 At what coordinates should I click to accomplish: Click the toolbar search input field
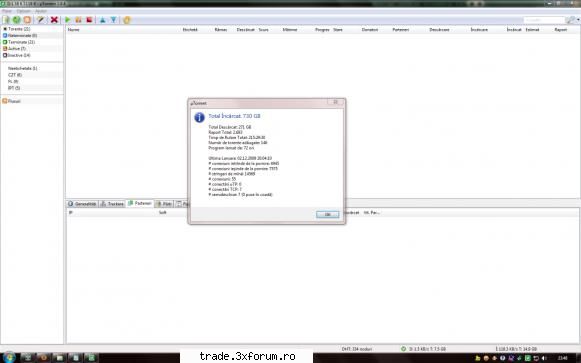coord(544,20)
